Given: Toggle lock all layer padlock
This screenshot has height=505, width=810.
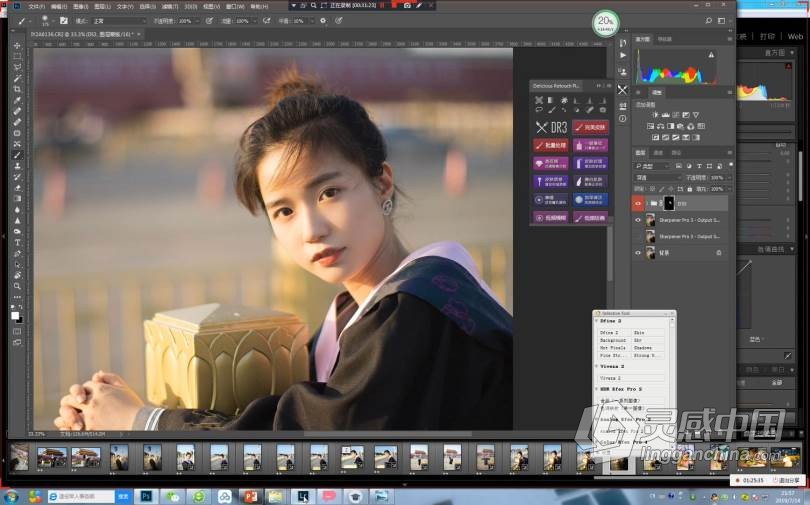Looking at the screenshot, I should [x=690, y=190].
